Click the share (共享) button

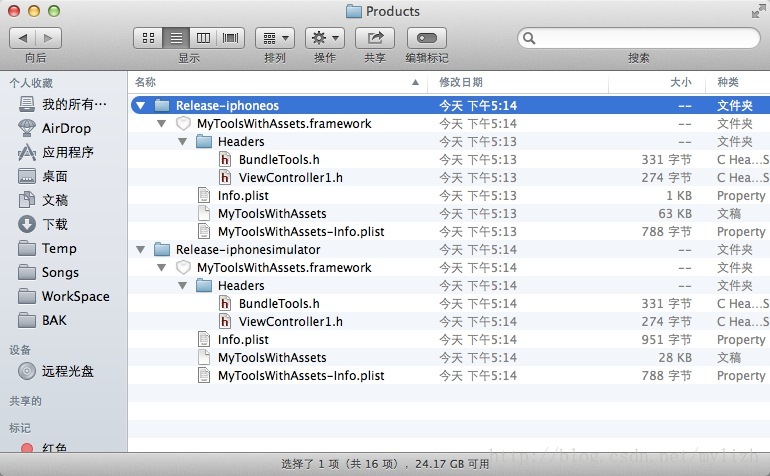point(375,38)
